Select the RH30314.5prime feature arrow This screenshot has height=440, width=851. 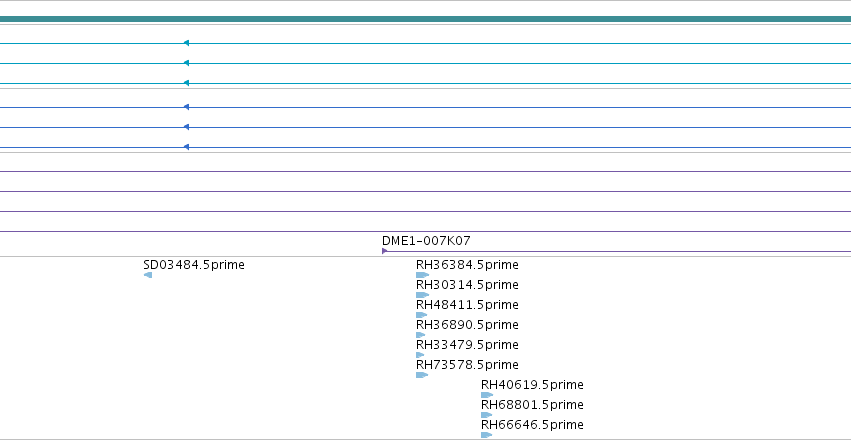click(422, 295)
